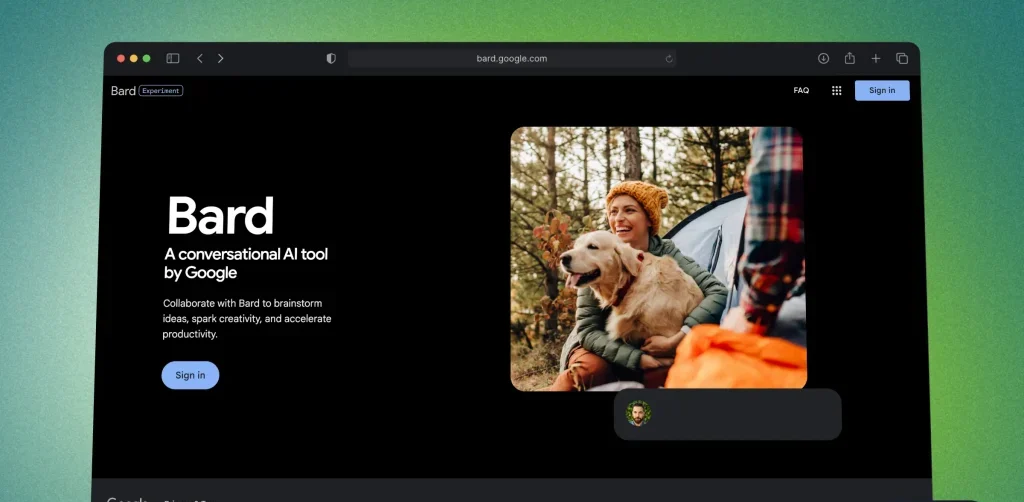The height and width of the screenshot is (502, 1024).
Task: Show the Safari downloads list
Action: click(x=823, y=59)
